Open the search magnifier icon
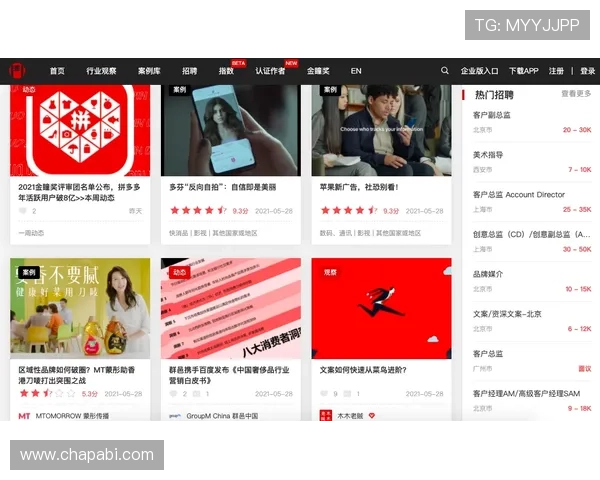The height and width of the screenshot is (480, 600). pyautogui.click(x=444, y=71)
